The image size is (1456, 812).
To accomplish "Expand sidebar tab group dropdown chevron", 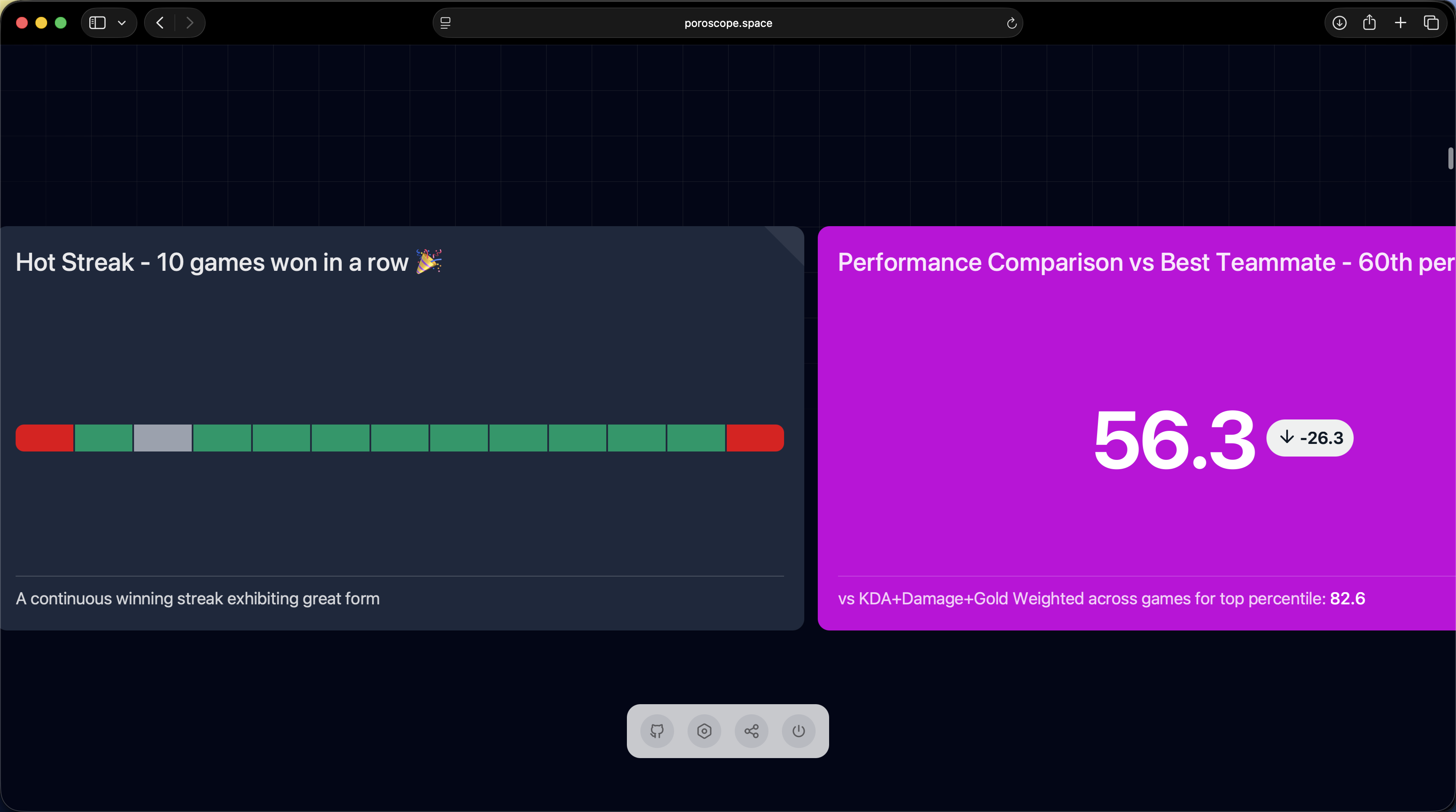I will [121, 23].
